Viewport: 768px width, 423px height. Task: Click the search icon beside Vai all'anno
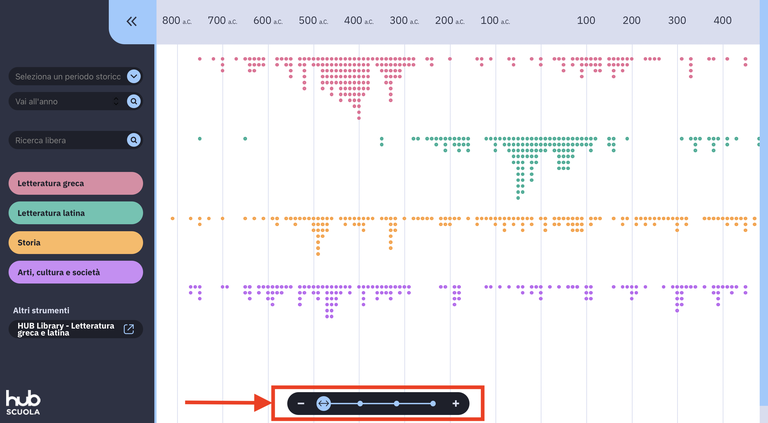134,101
